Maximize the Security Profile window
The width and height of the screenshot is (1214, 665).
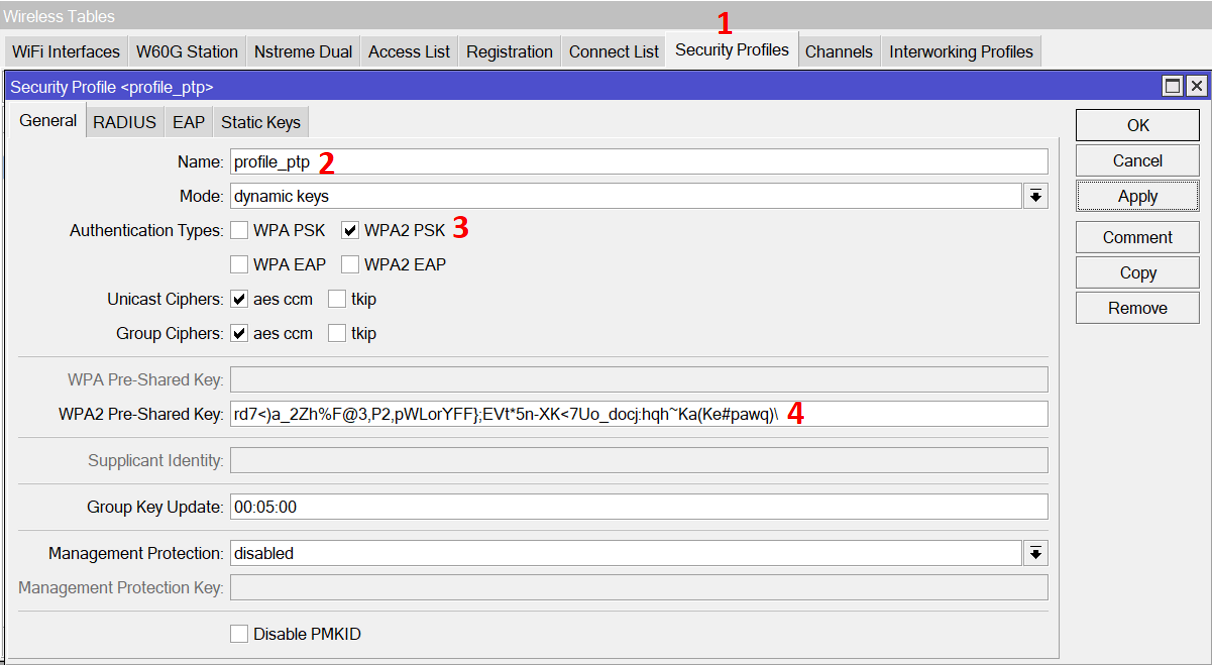1173,86
